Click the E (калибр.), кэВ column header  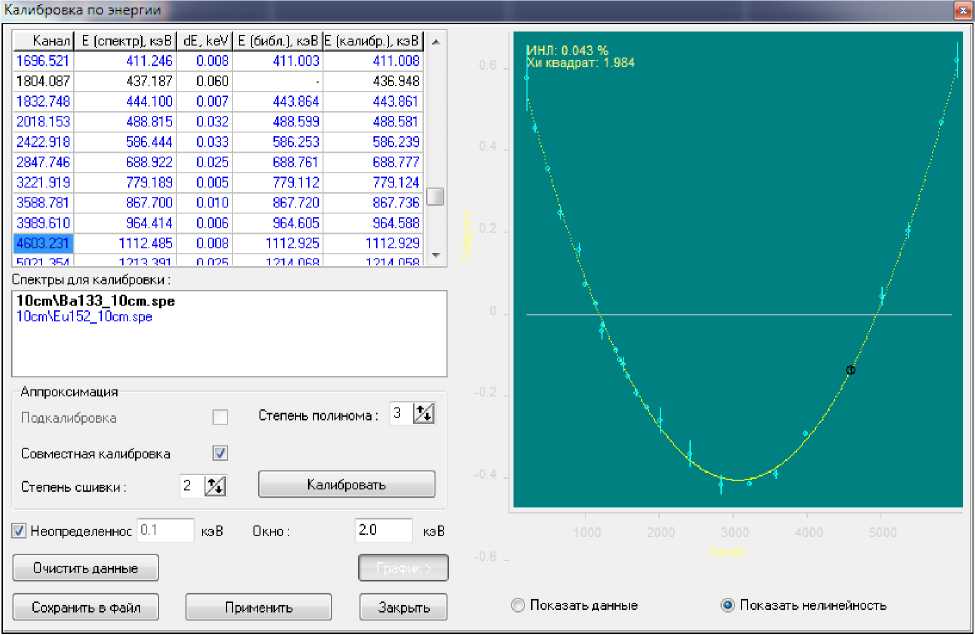[373, 41]
